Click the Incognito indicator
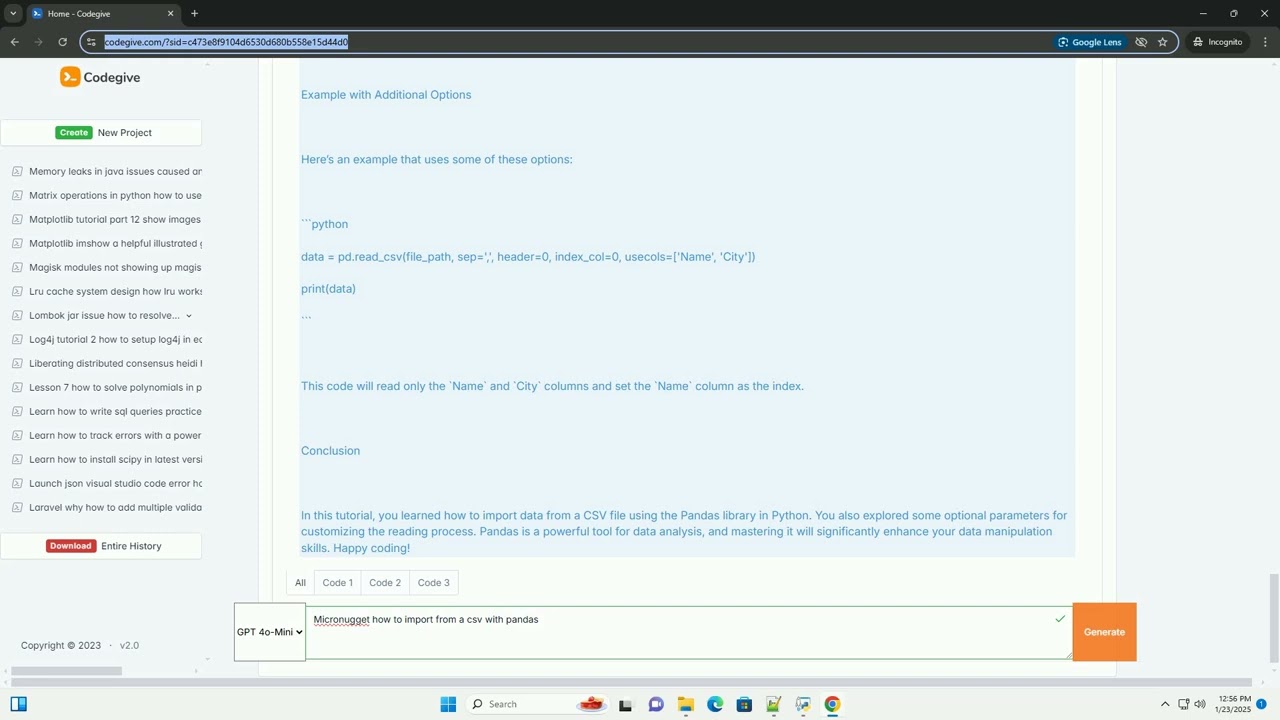Screen dimensions: 1280x720 pos(1218,42)
